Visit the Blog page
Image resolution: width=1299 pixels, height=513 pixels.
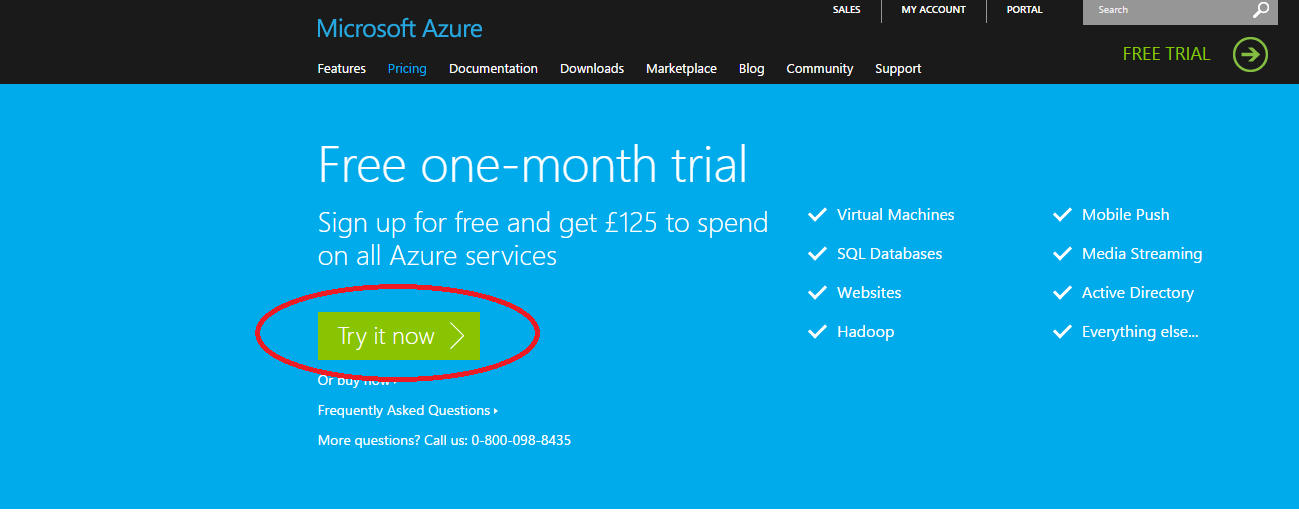pyautogui.click(x=751, y=69)
